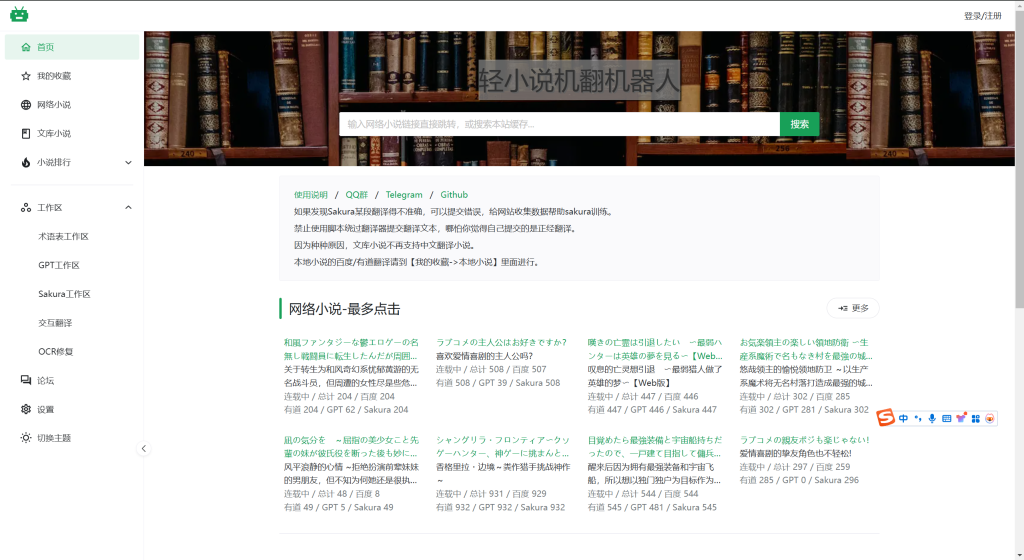
Task: Collapse the 工作区 section chevron
Action: click(x=128, y=208)
